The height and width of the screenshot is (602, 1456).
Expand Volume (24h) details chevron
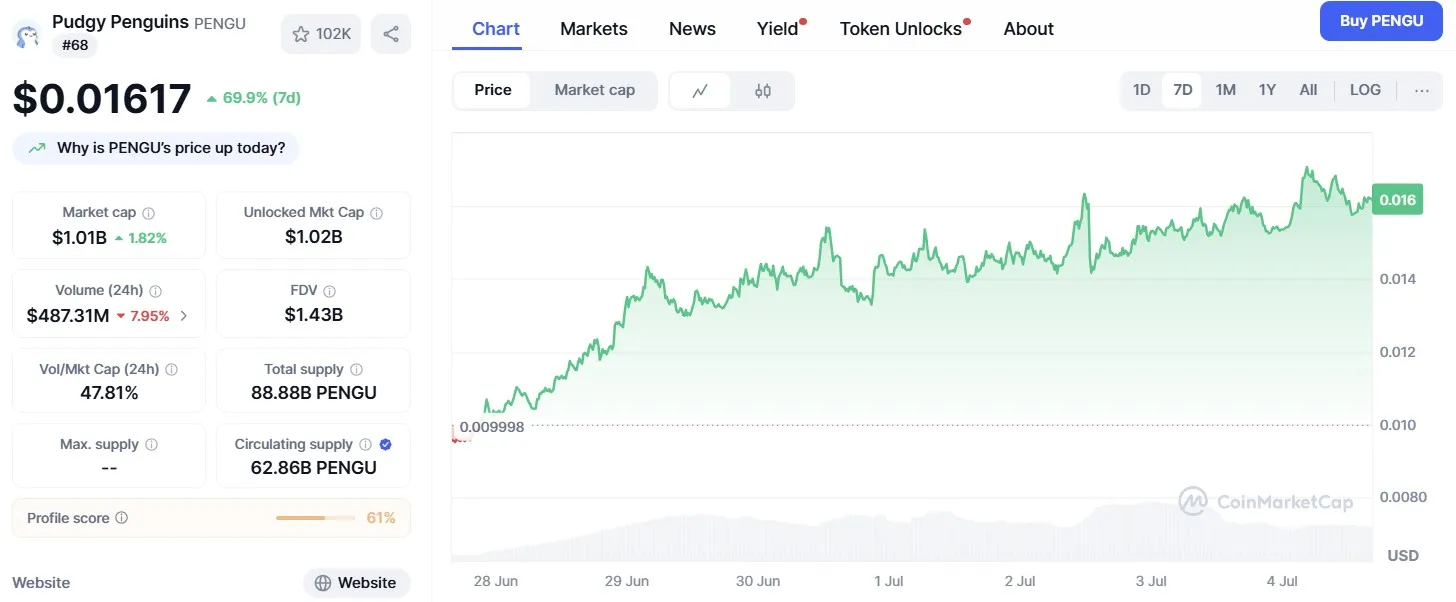pos(183,316)
